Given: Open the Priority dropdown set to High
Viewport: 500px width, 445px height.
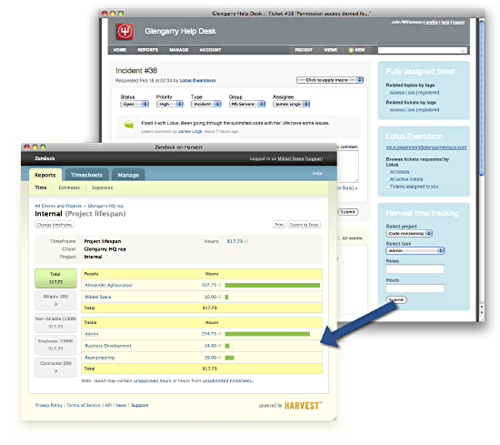Looking at the screenshot, I should [x=170, y=104].
